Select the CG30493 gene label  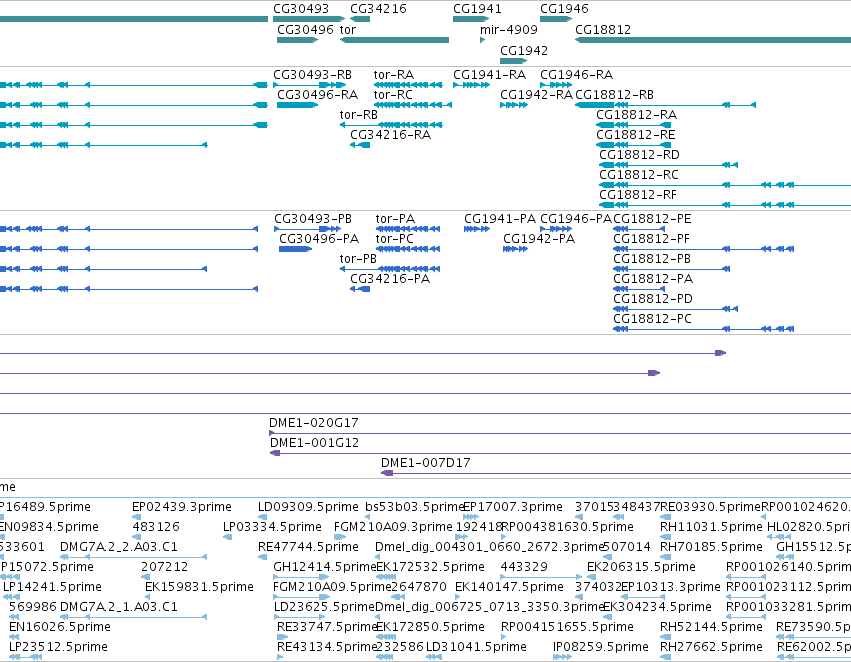(x=301, y=9)
